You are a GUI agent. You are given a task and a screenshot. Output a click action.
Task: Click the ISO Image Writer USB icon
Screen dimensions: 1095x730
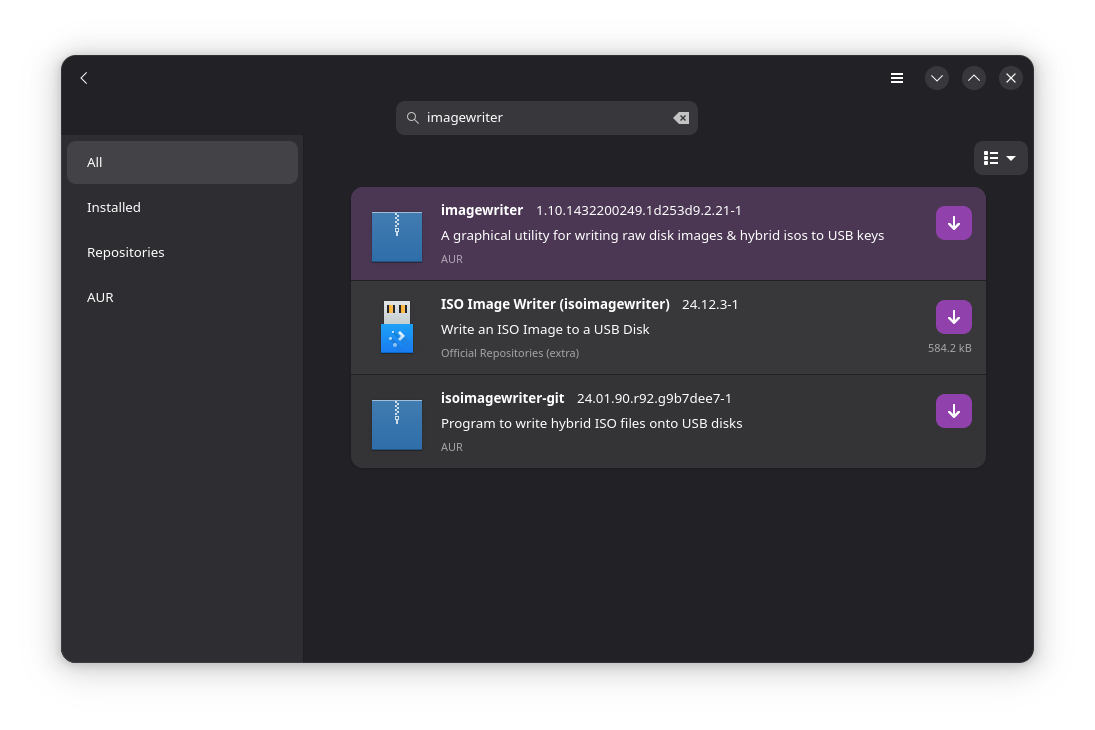tap(397, 327)
